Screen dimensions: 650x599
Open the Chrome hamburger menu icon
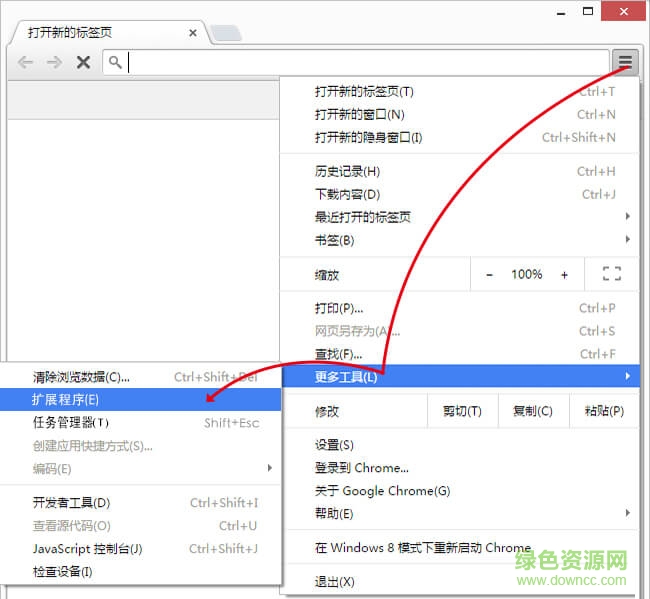[625, 62]
